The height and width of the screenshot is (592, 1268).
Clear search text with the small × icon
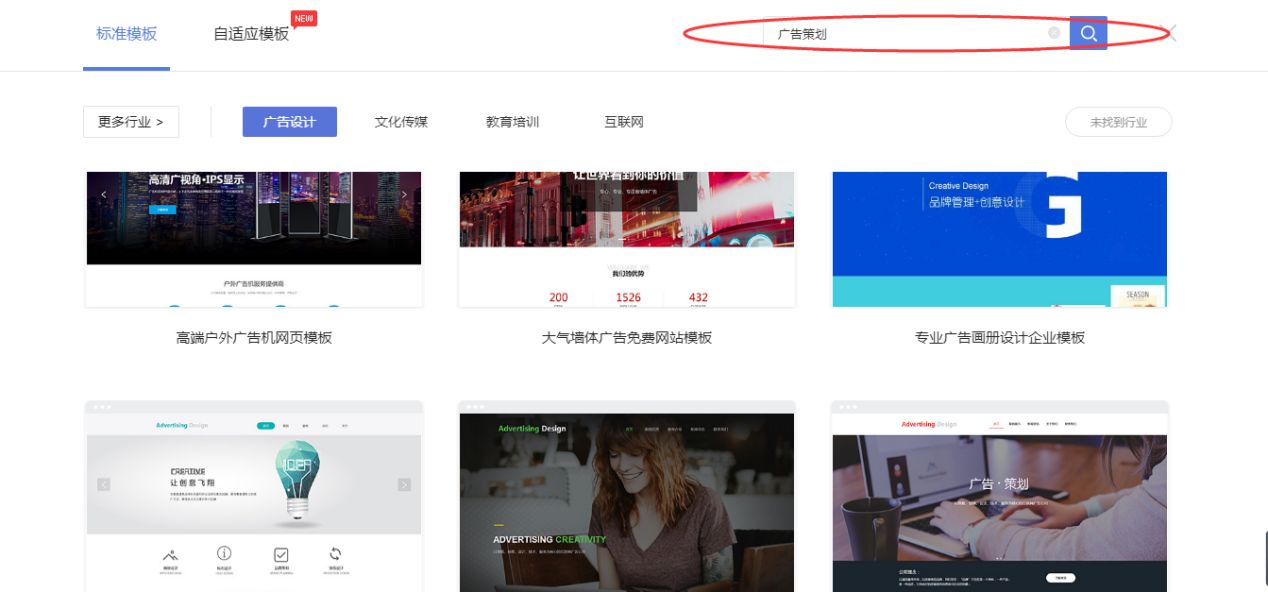[x=1053, y=33]
